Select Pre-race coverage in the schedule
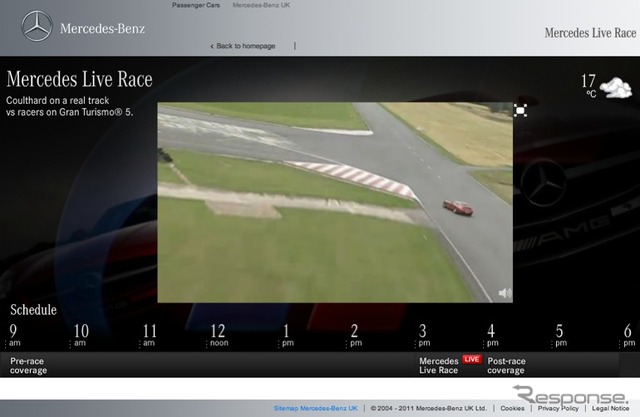This screenshot has height=417, width=640. [x=28, y=366]
